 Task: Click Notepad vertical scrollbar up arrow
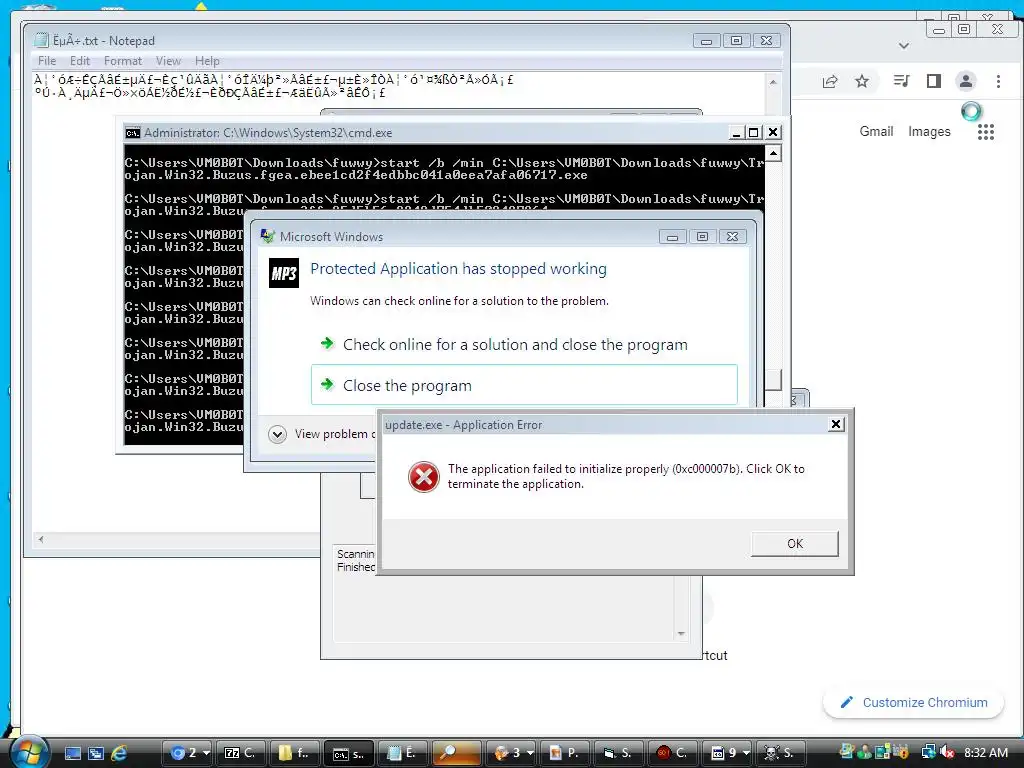[x=773, y=82]
